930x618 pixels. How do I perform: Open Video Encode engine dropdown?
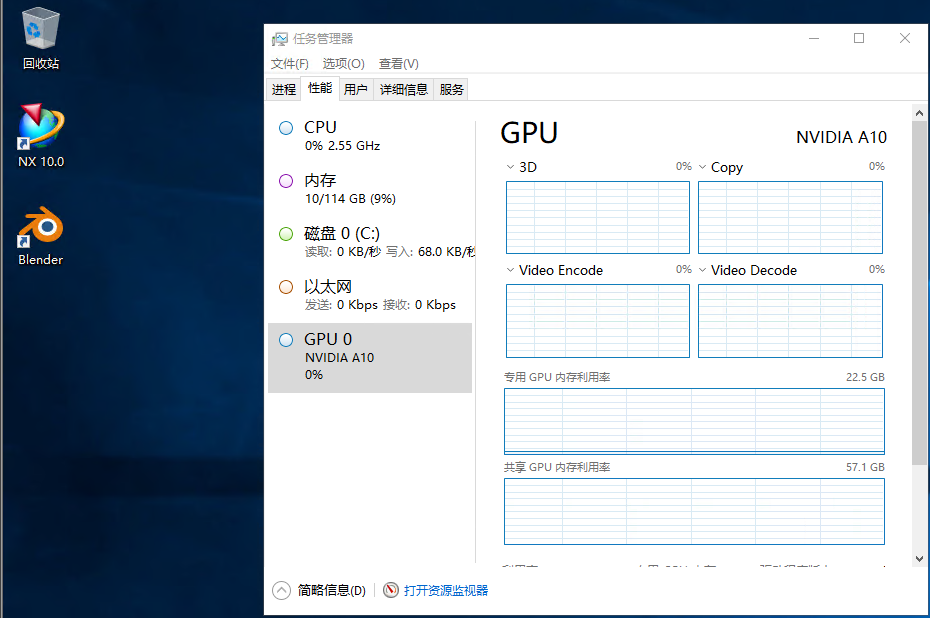tap(510, 270)
